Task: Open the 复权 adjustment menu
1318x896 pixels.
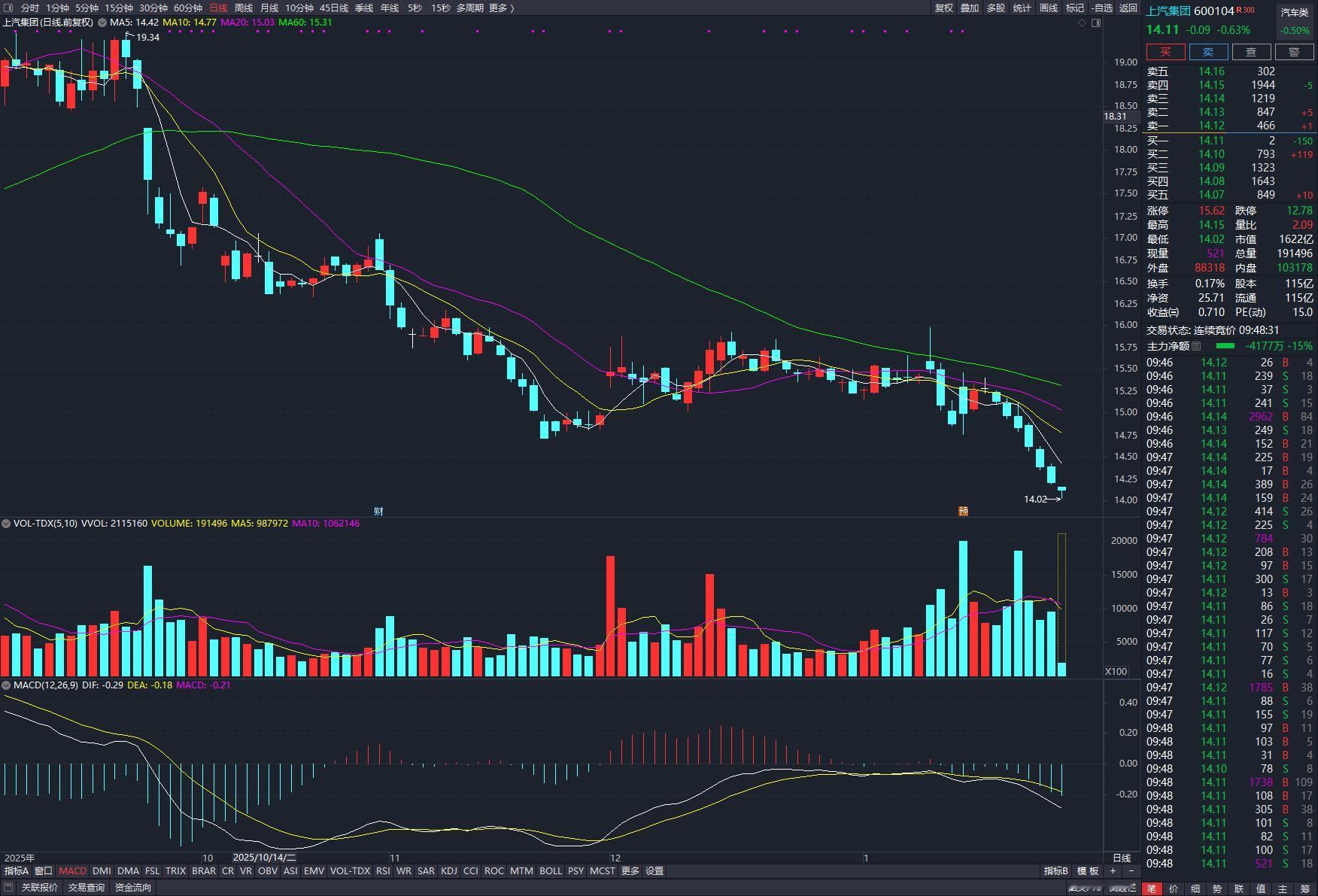Action: (944, 8)
